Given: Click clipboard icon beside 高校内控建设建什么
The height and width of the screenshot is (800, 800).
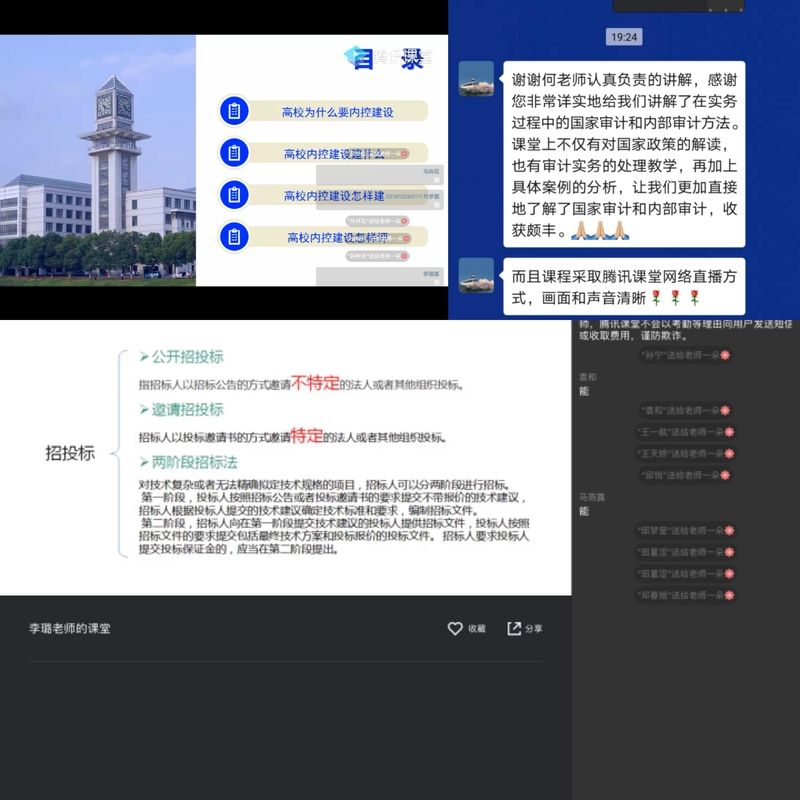Looking at the screenshot, I should point(233,153).
